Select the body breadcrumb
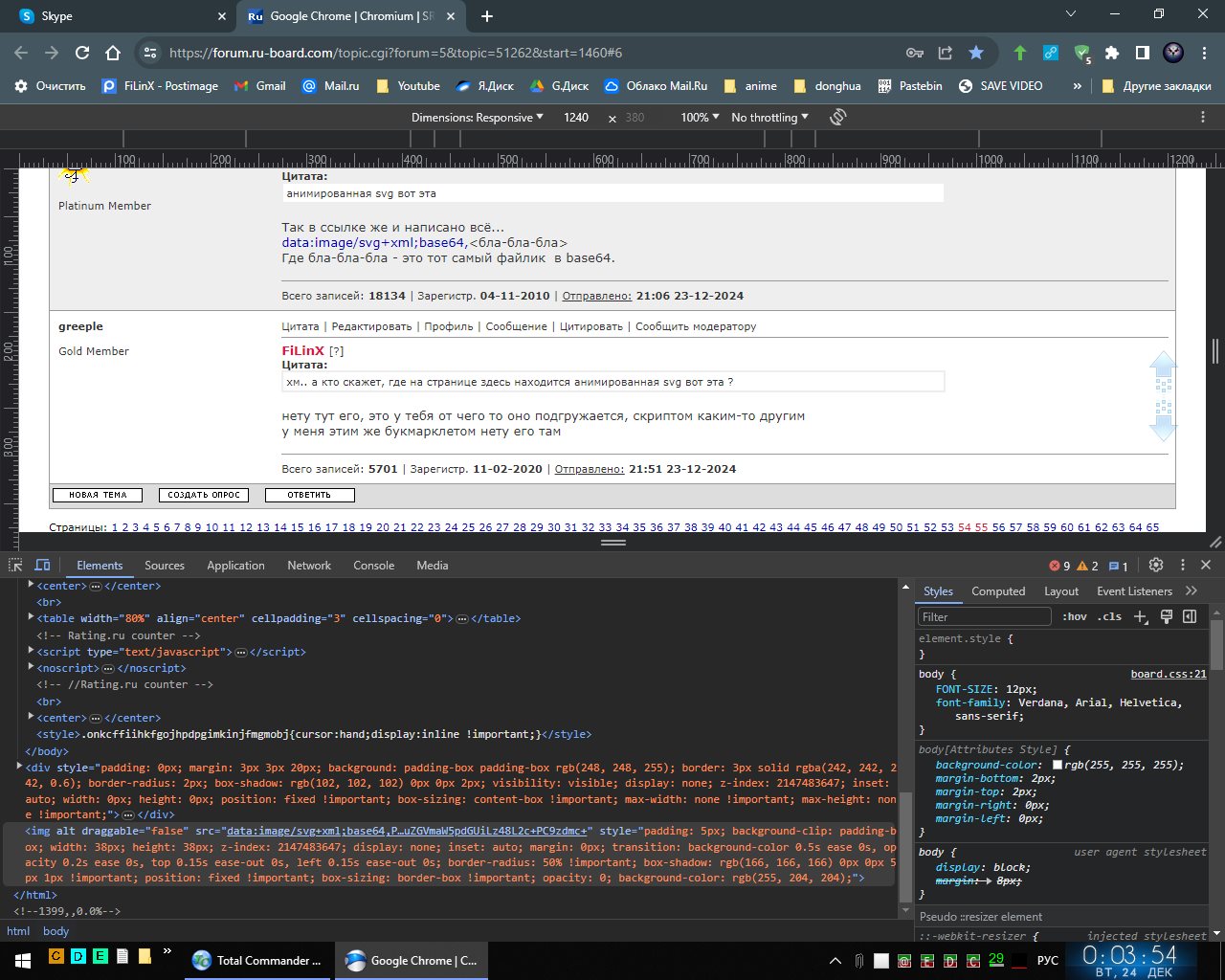1225x980 pixels. coord(56,931)
